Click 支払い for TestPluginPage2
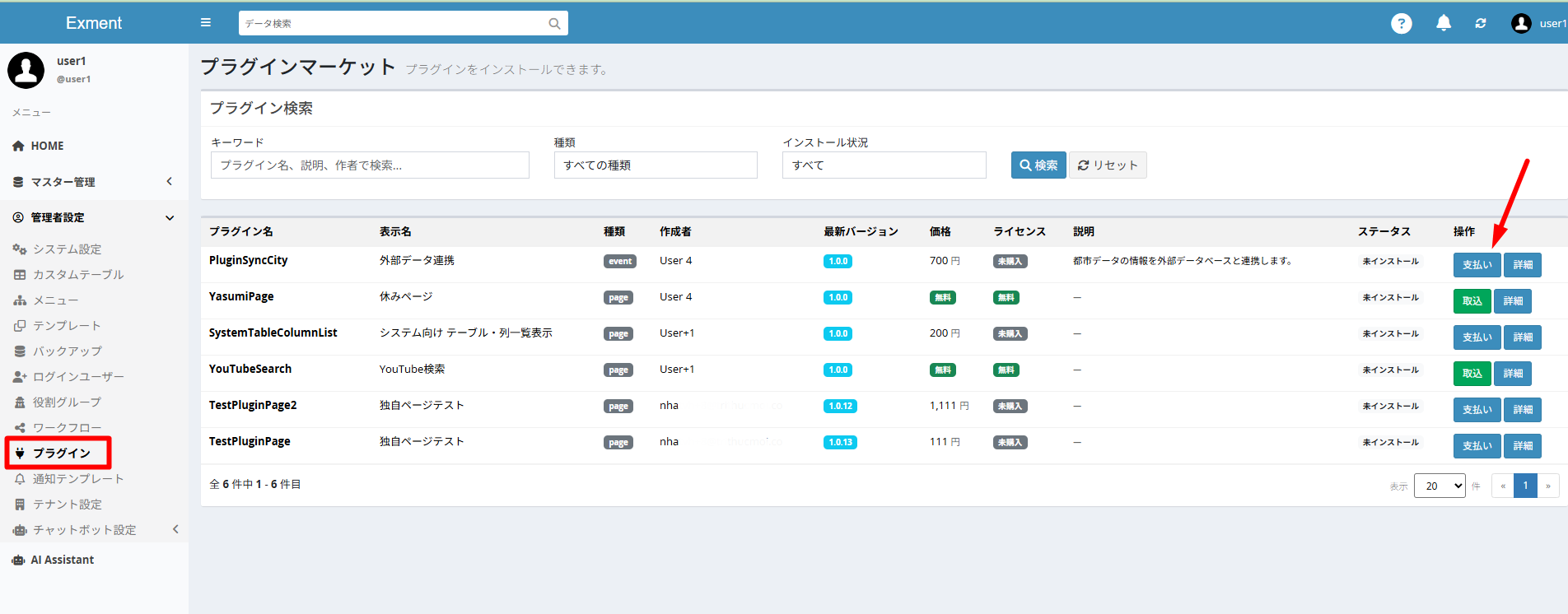Image resolution: width=1568 pixels, height=614 pixels. (x=1477, y=410)
